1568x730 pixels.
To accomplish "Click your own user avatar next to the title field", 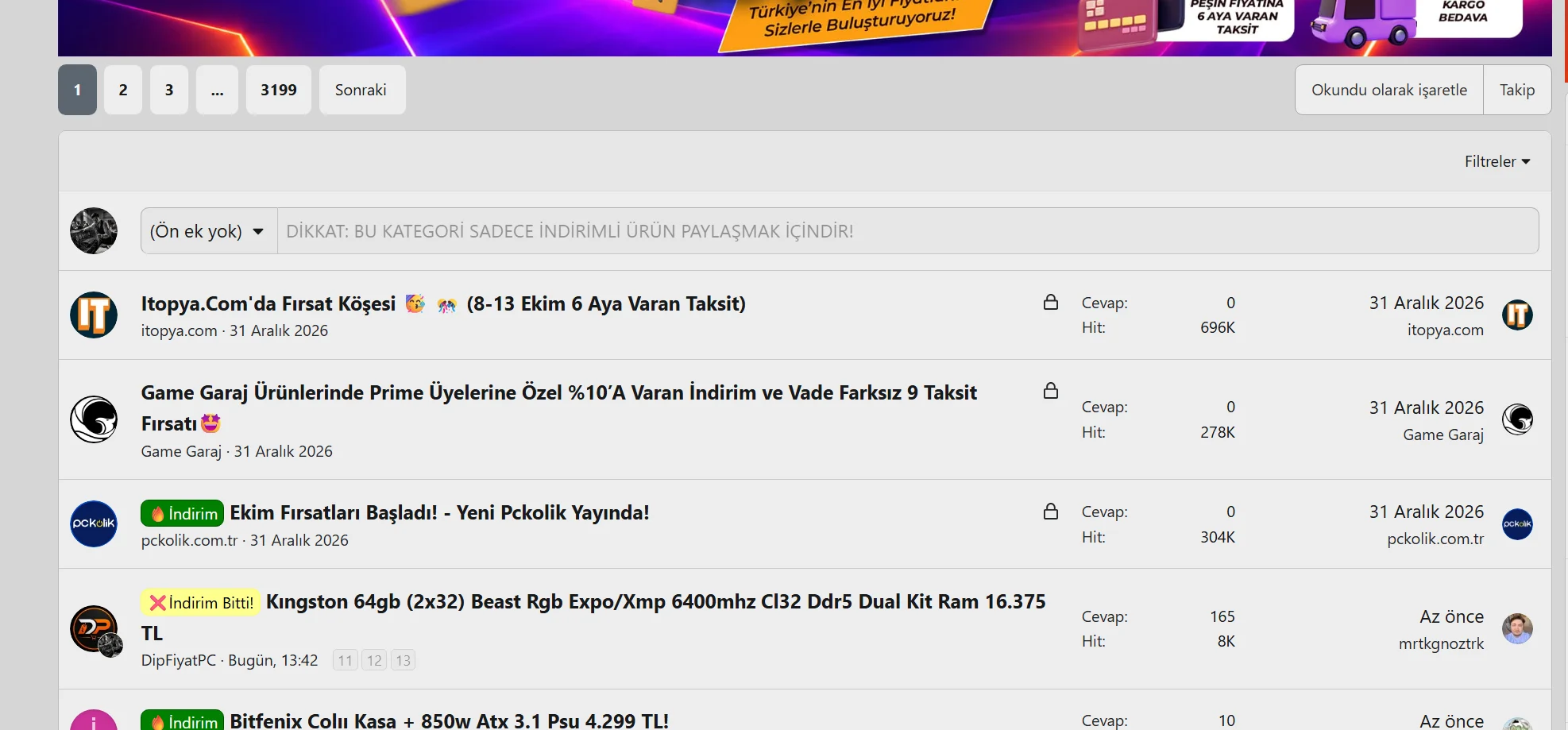I will [94, 230].
